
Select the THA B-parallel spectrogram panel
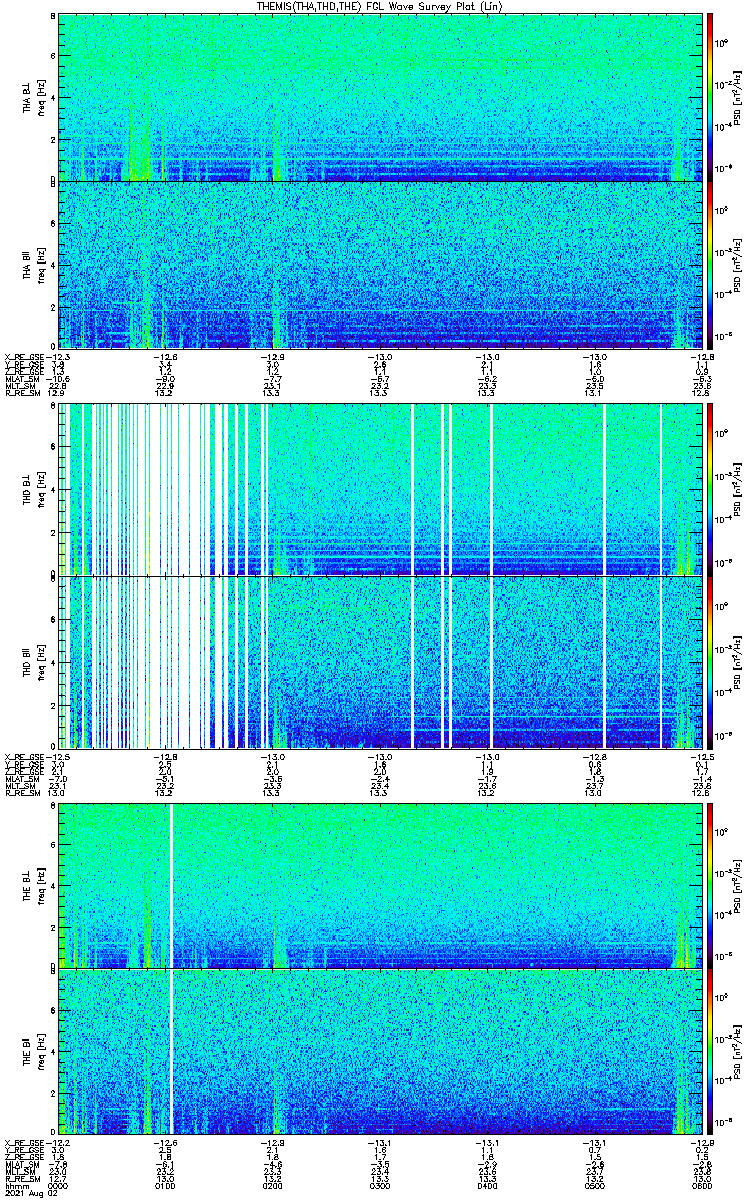click(380, 264)
